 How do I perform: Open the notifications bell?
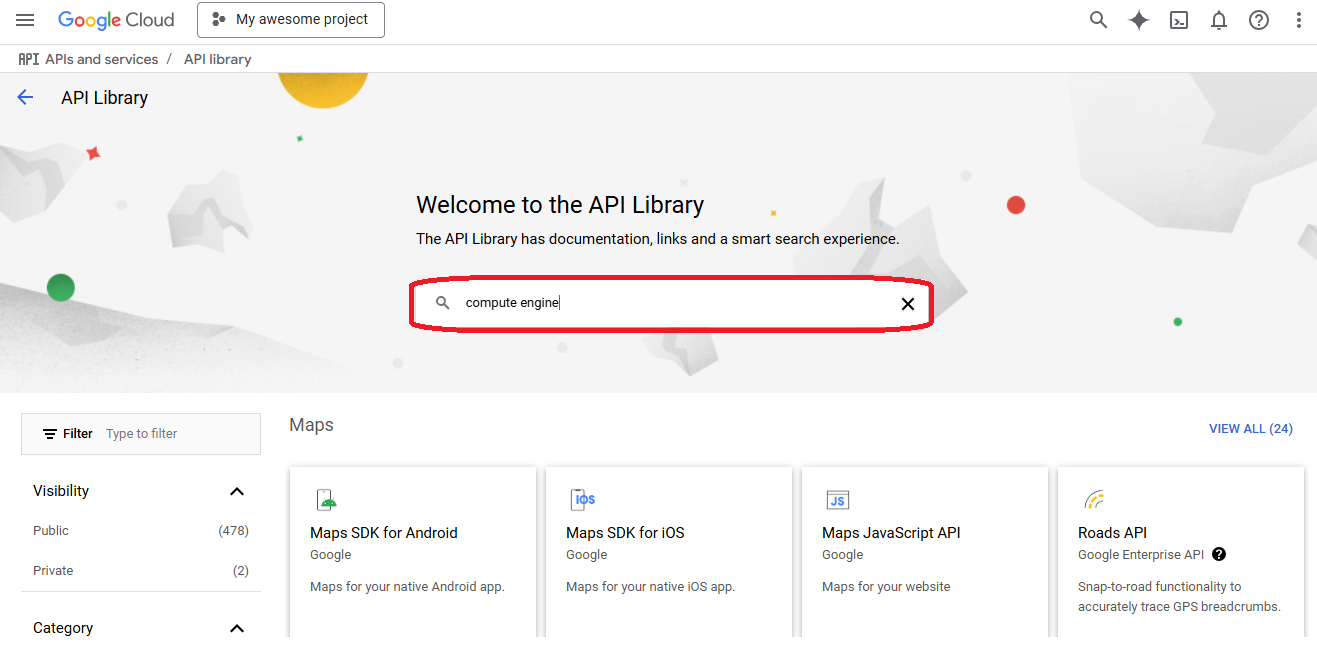click(x=1219, y=20)
